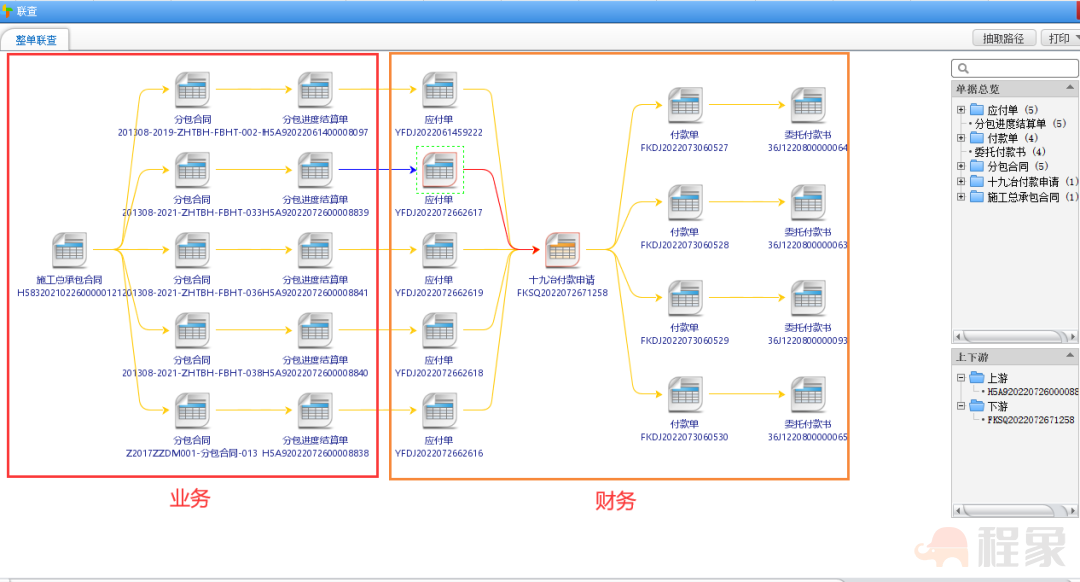The image size is (1080, 582).
Task: Select 委托付款书 icon linked from FKDJ2022073060530
Action: [x=808, y=395]
